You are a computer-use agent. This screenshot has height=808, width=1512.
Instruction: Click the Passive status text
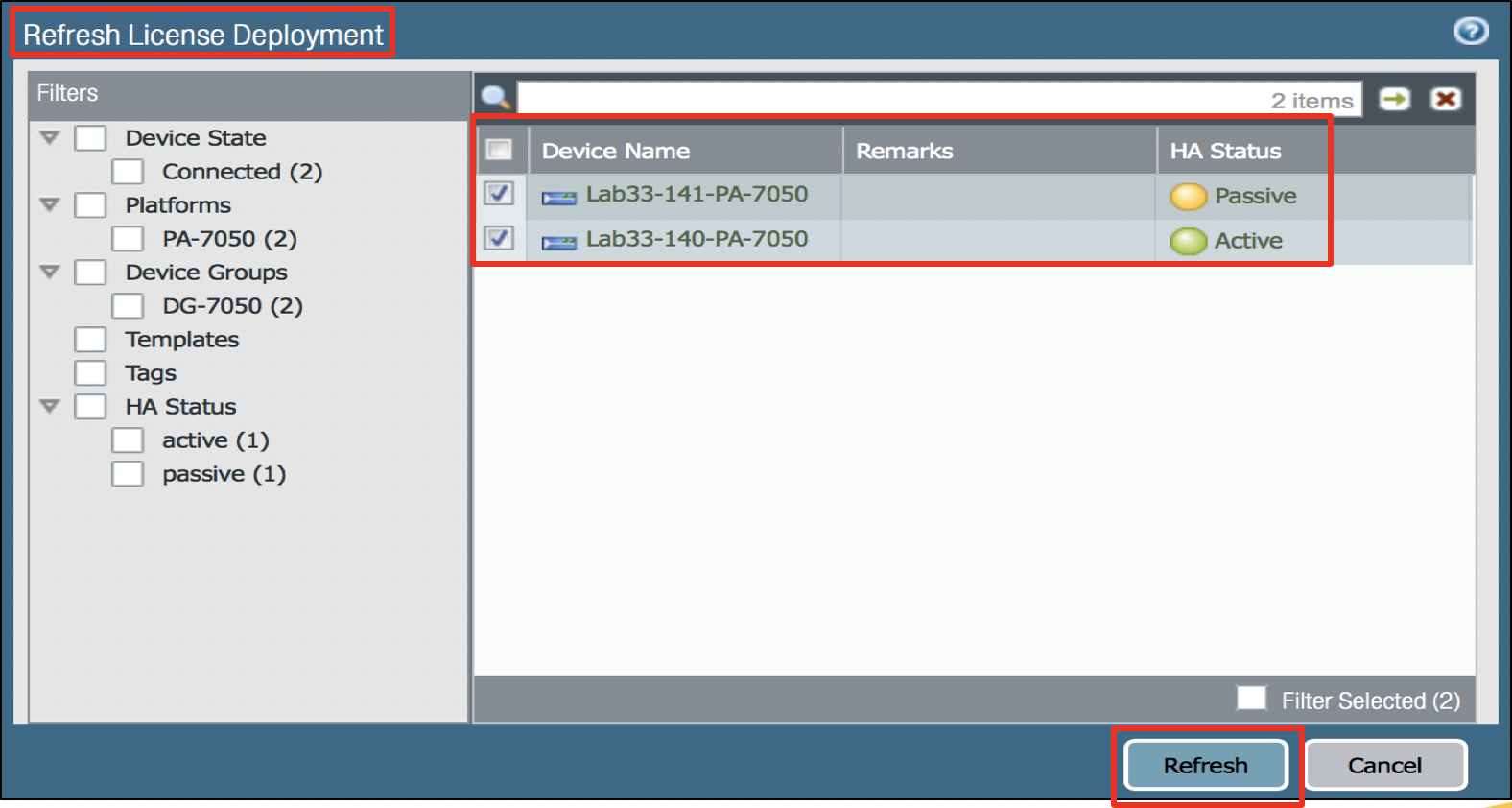click(1256, 196)
